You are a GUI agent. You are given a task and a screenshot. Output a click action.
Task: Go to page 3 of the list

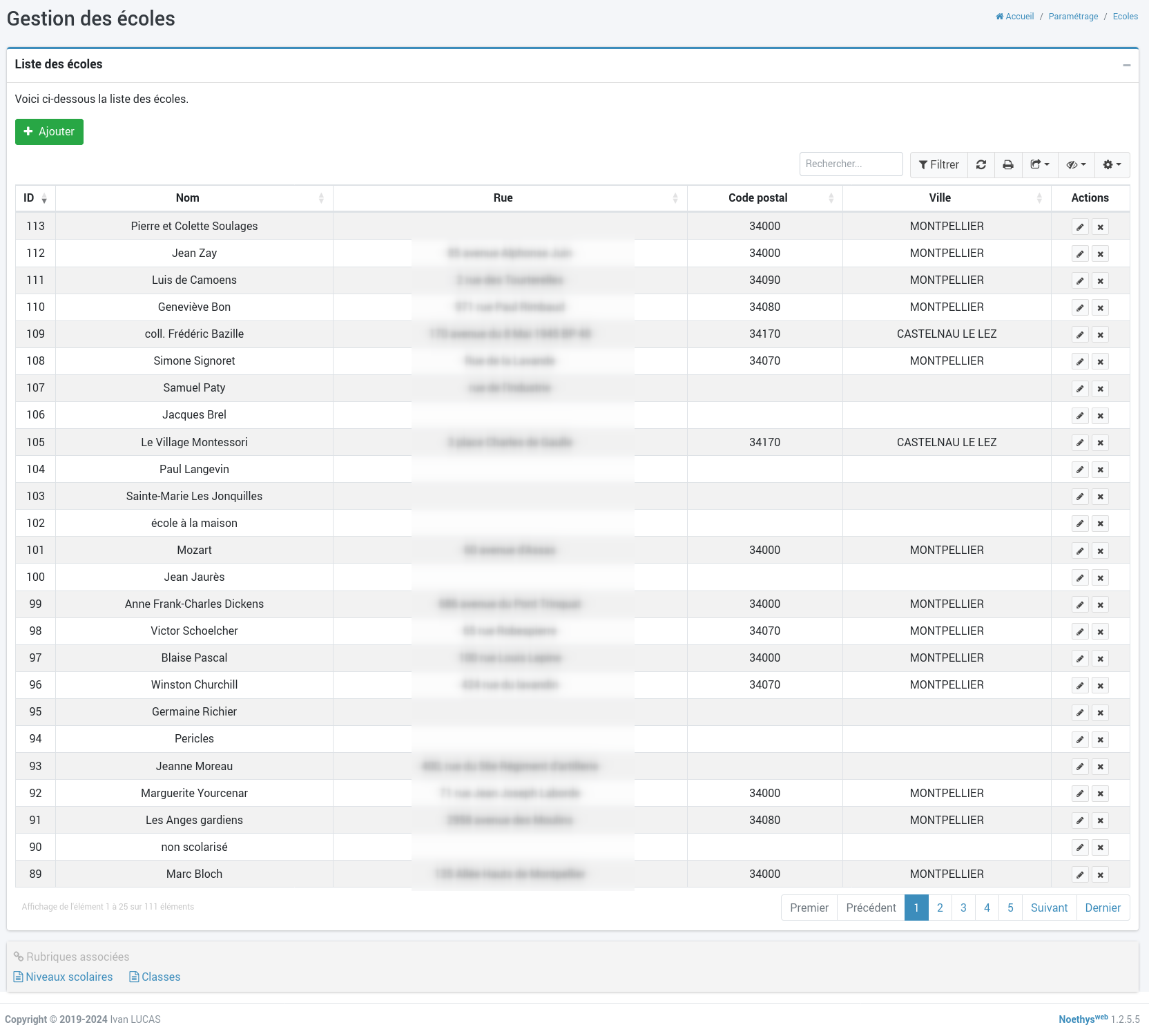click(963, 908)
